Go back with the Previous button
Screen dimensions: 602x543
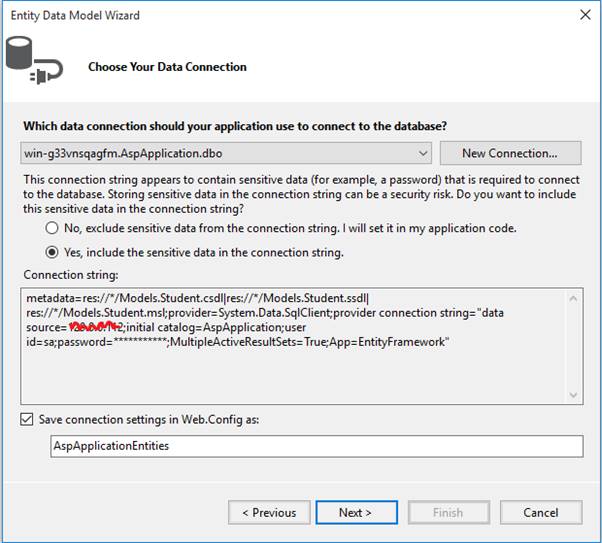269,512
